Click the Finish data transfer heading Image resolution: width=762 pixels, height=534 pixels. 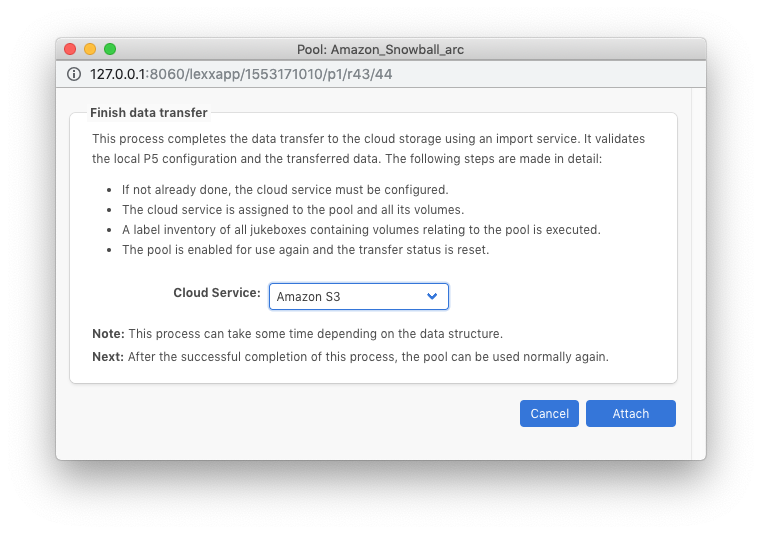click(x=149, y=113)
